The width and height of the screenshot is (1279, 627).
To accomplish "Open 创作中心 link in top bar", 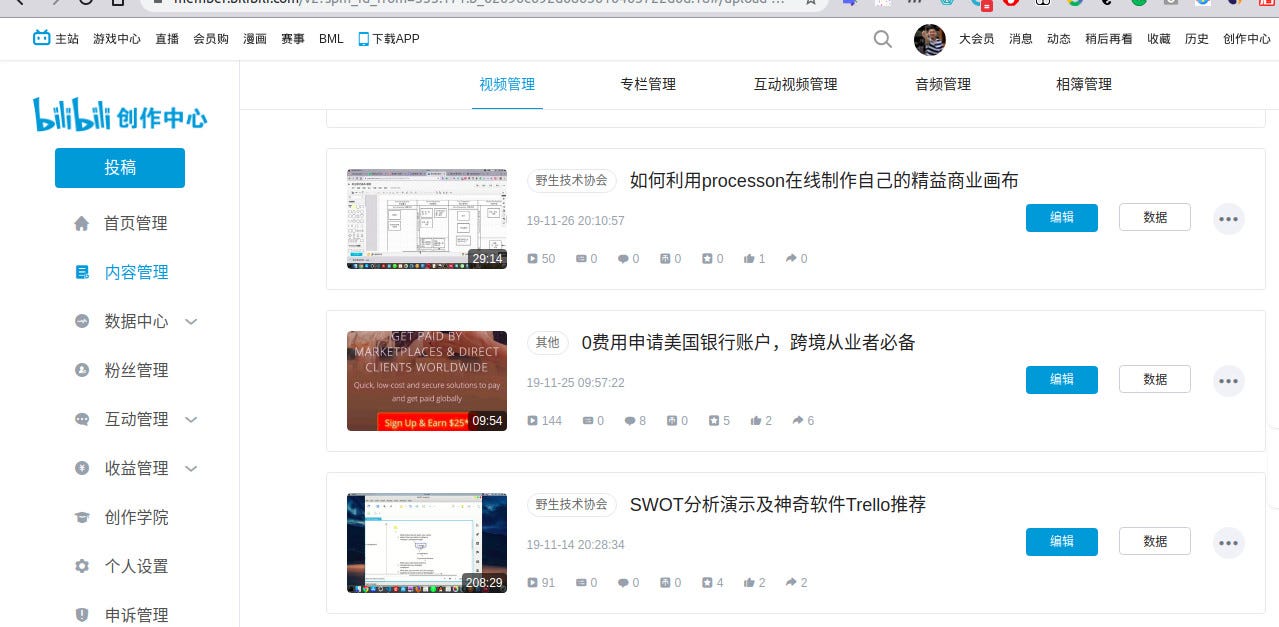I will 1247,39.
